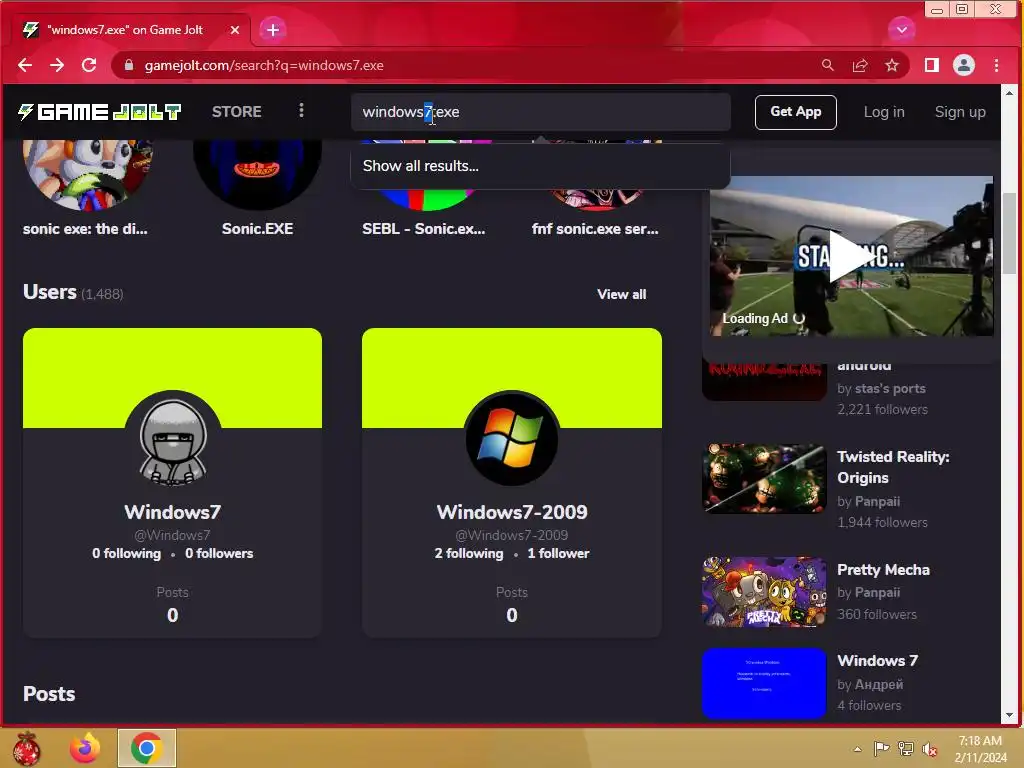Viewport: 1024px width, 768px height.
Task: Click the @Windows7 handle
Action: point(172,536)
